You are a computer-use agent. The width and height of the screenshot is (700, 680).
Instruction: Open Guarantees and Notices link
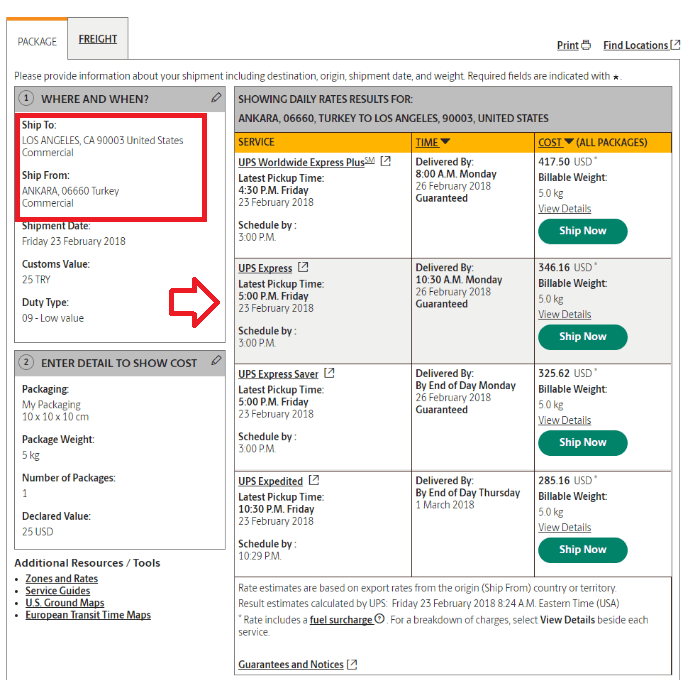[x=291, y=664]
